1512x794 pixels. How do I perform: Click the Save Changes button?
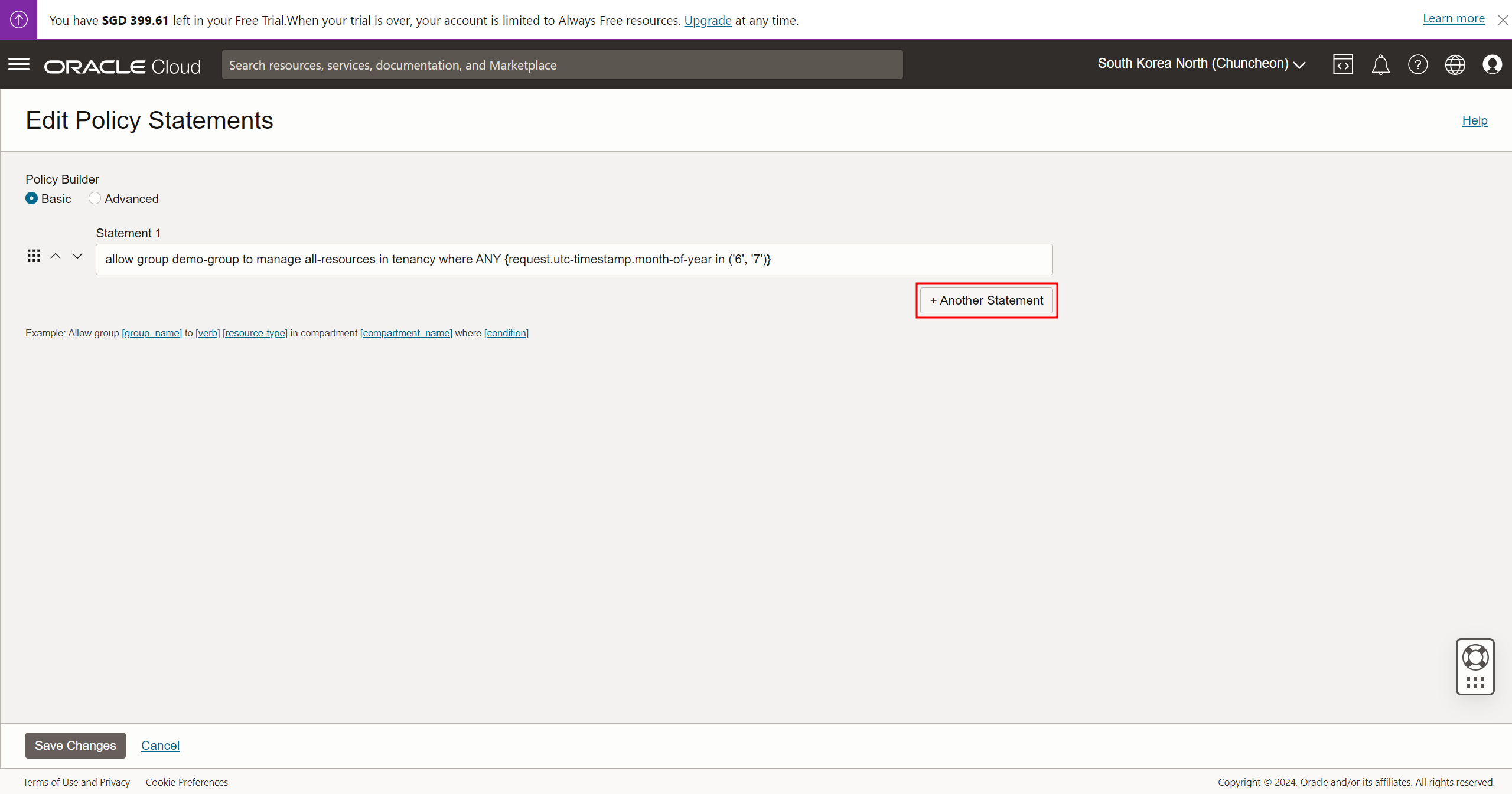75,745
